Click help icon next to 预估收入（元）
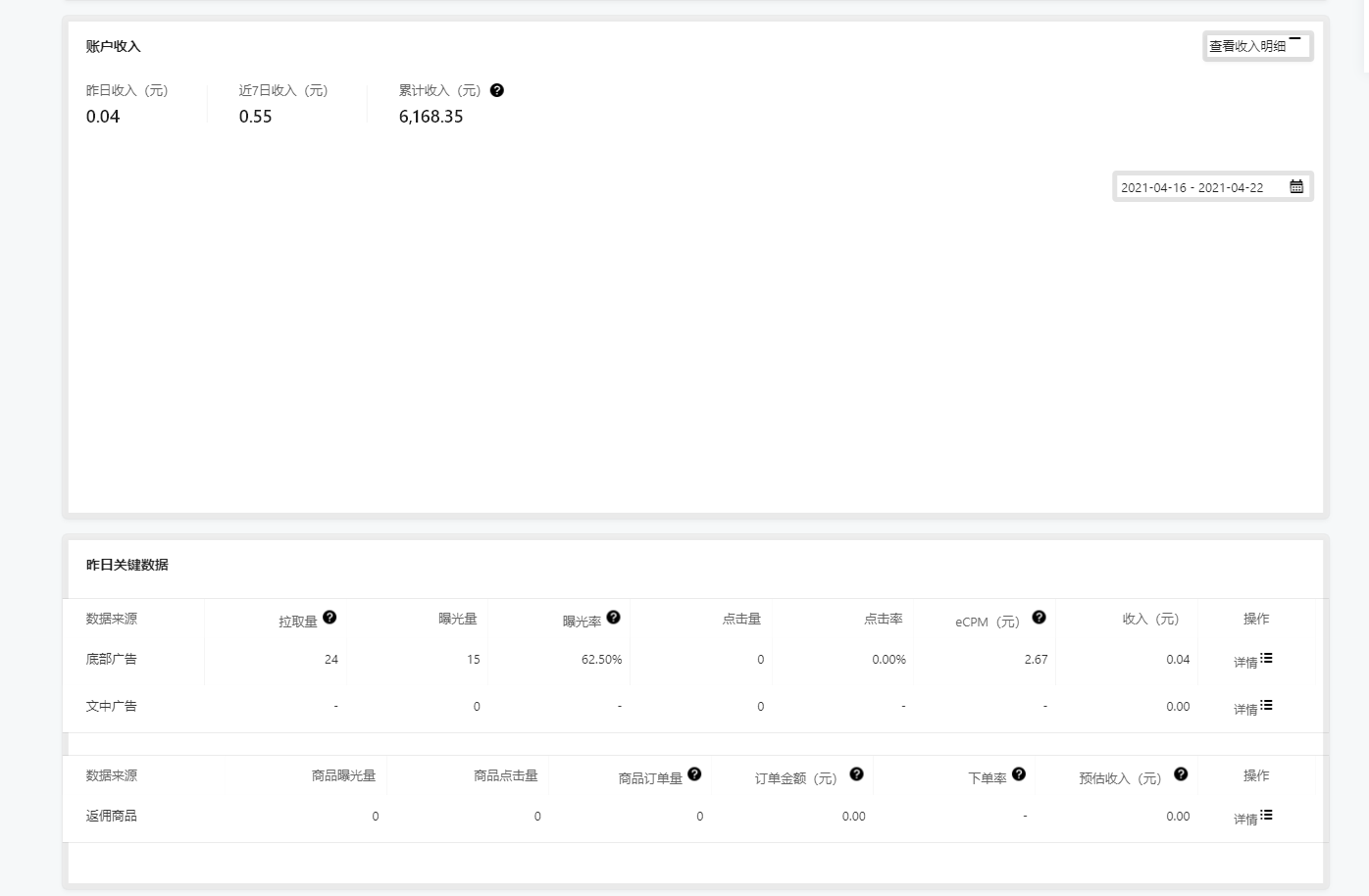Image resolution: width=1369 pixels, height=896 pixels. (x=1181, y=773)
